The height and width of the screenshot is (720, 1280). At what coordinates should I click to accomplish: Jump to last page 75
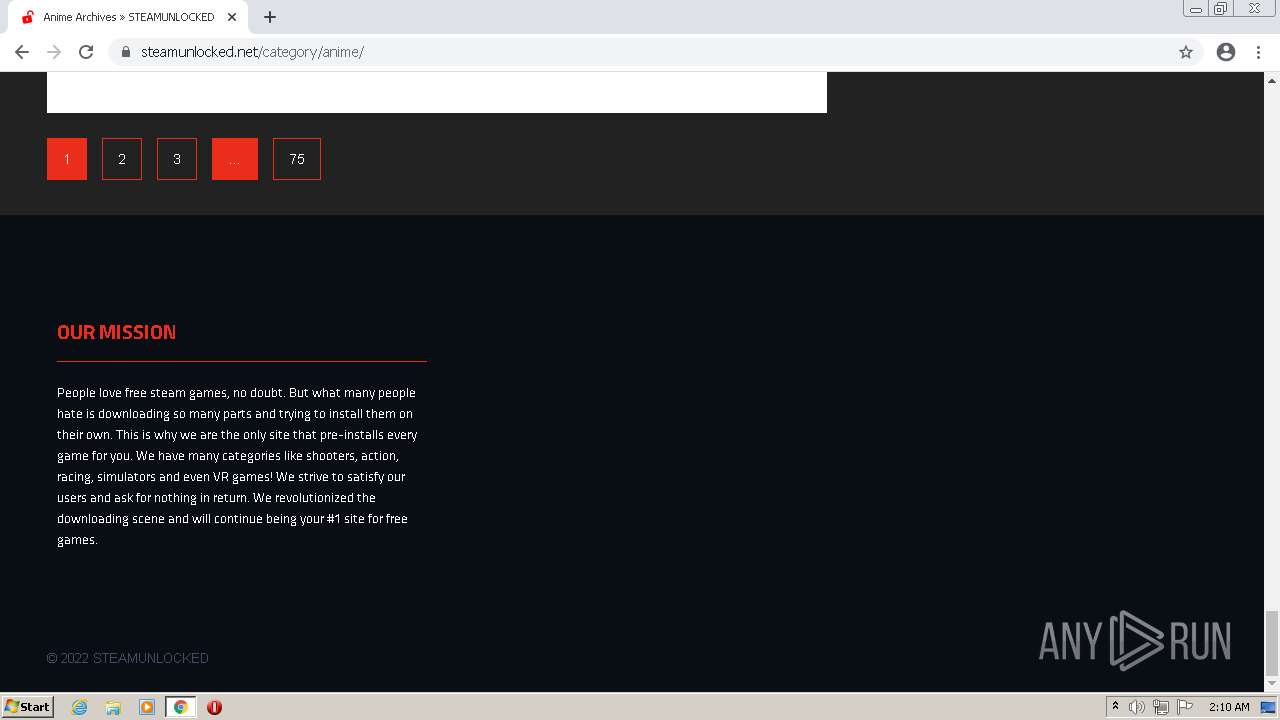[297, 159]
